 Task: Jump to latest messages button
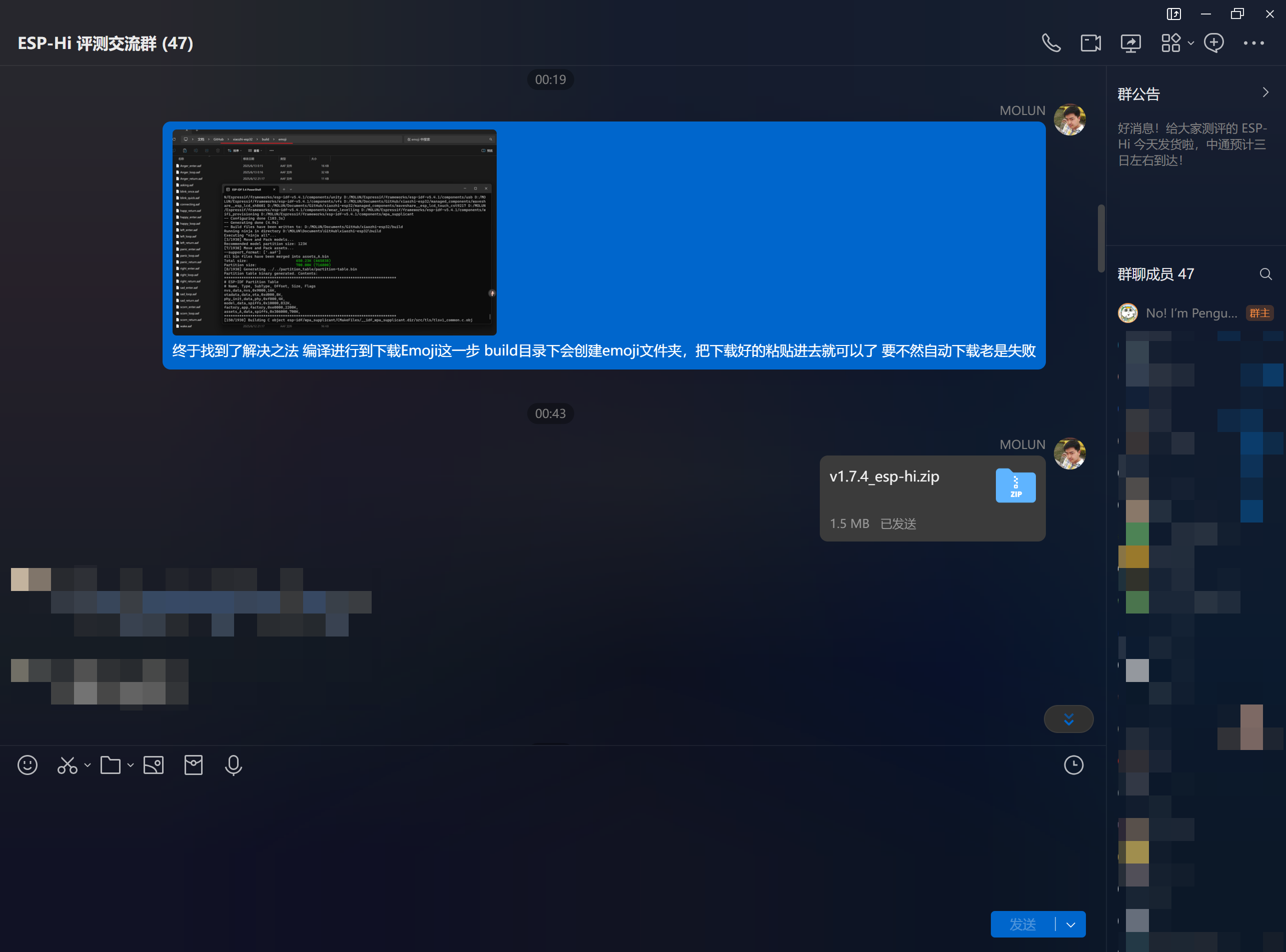pyautogui.click(x=1068, y=719)
